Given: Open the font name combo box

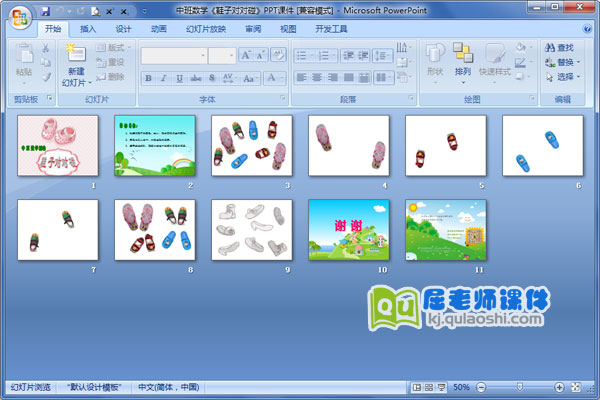Looking at the screenshot, I should click(174, 56).
